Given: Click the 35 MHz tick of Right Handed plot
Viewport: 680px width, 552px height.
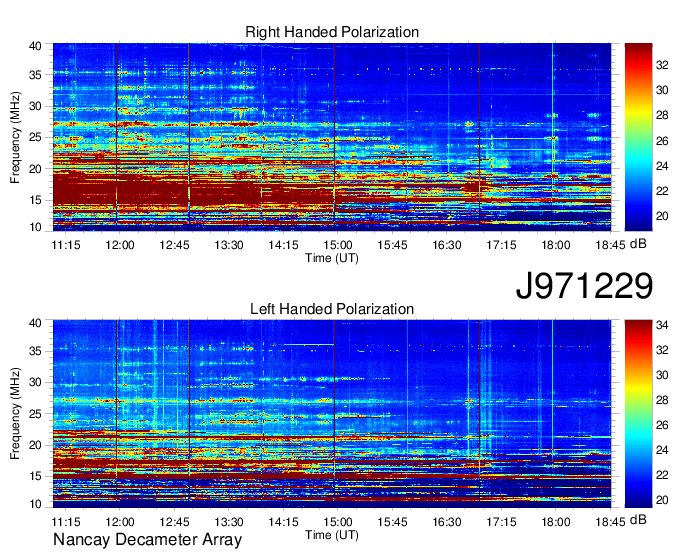Looking at the screenshot, I should click(x=35, y=75).
